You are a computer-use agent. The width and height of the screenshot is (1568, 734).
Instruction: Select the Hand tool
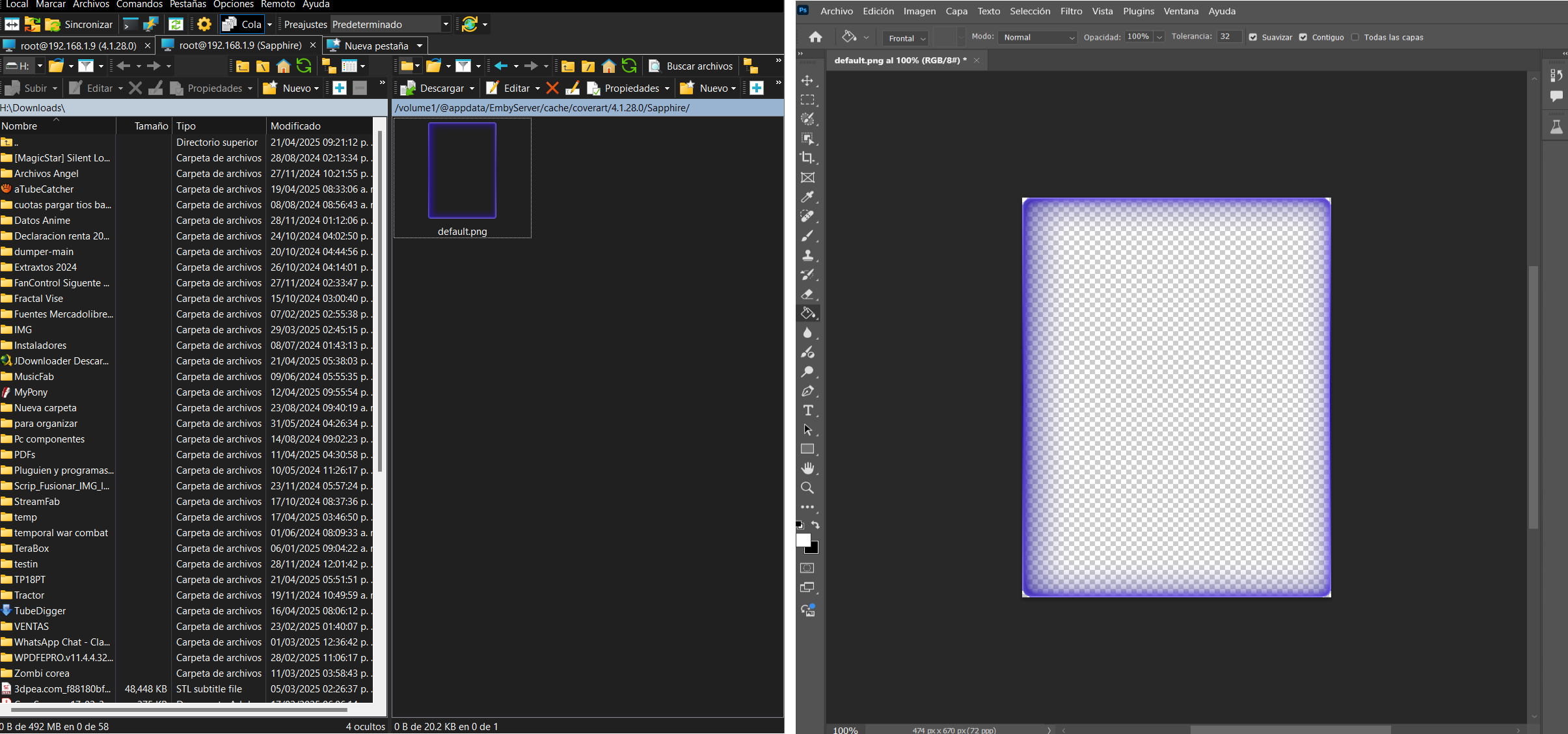point(808,468)
